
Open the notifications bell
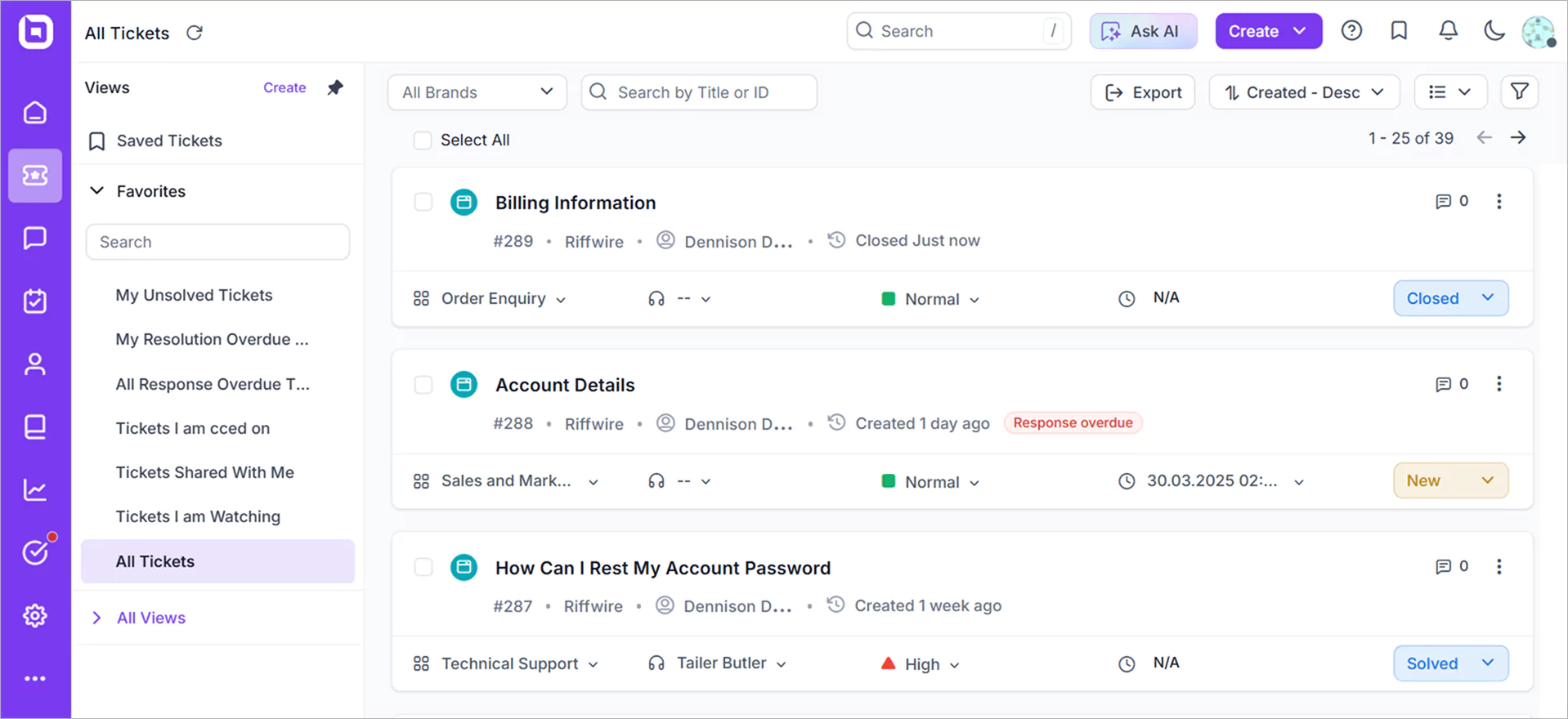(x=1448, y=31)
